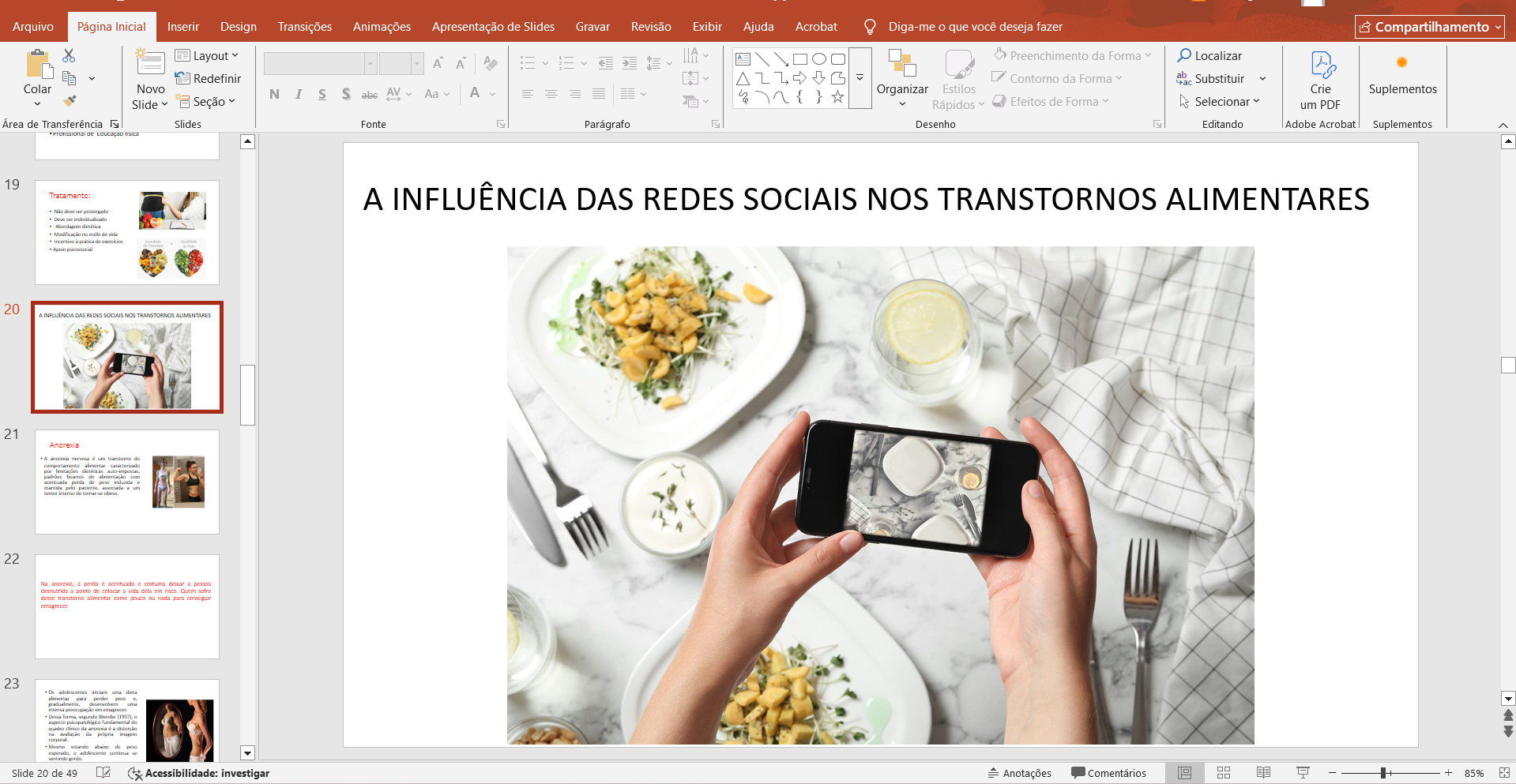1516x784 pixels.
Task: Click the increase font size icon
Action: 438,63
